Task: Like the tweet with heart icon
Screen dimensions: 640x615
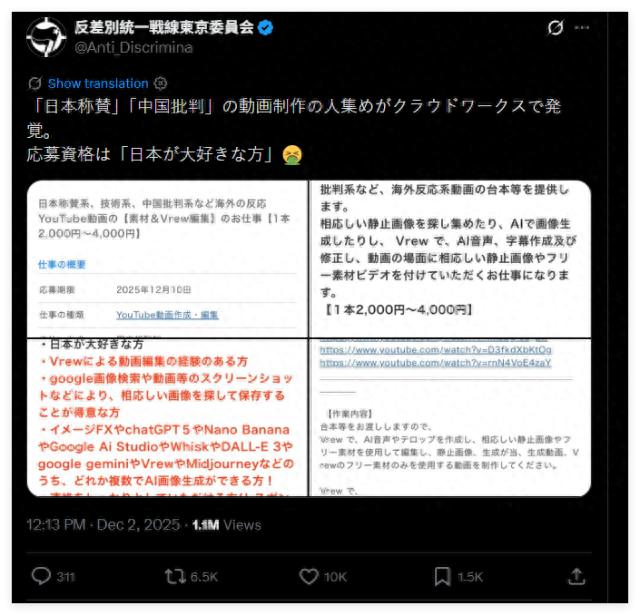Action: pyautogui.click(x=309, y=576)
